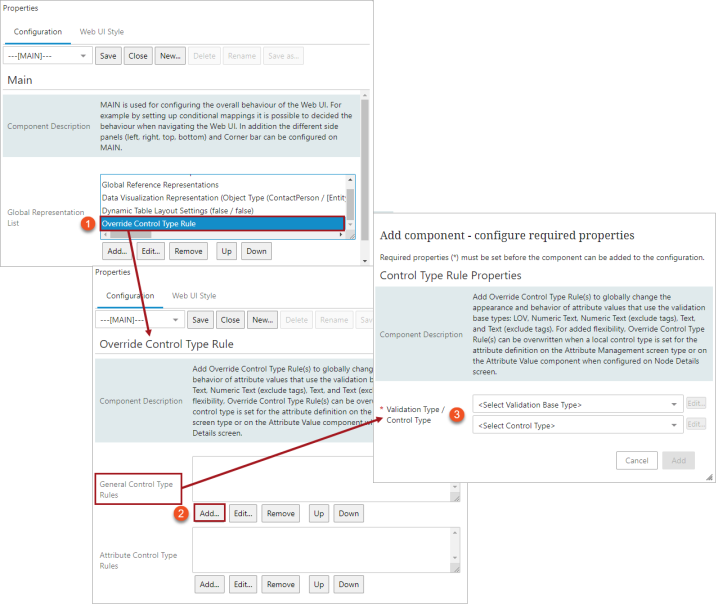The height and width of the screenshot is (604, 718).
Task: Click the Attribute Control Type Rules list box
Action: point(322,550)
